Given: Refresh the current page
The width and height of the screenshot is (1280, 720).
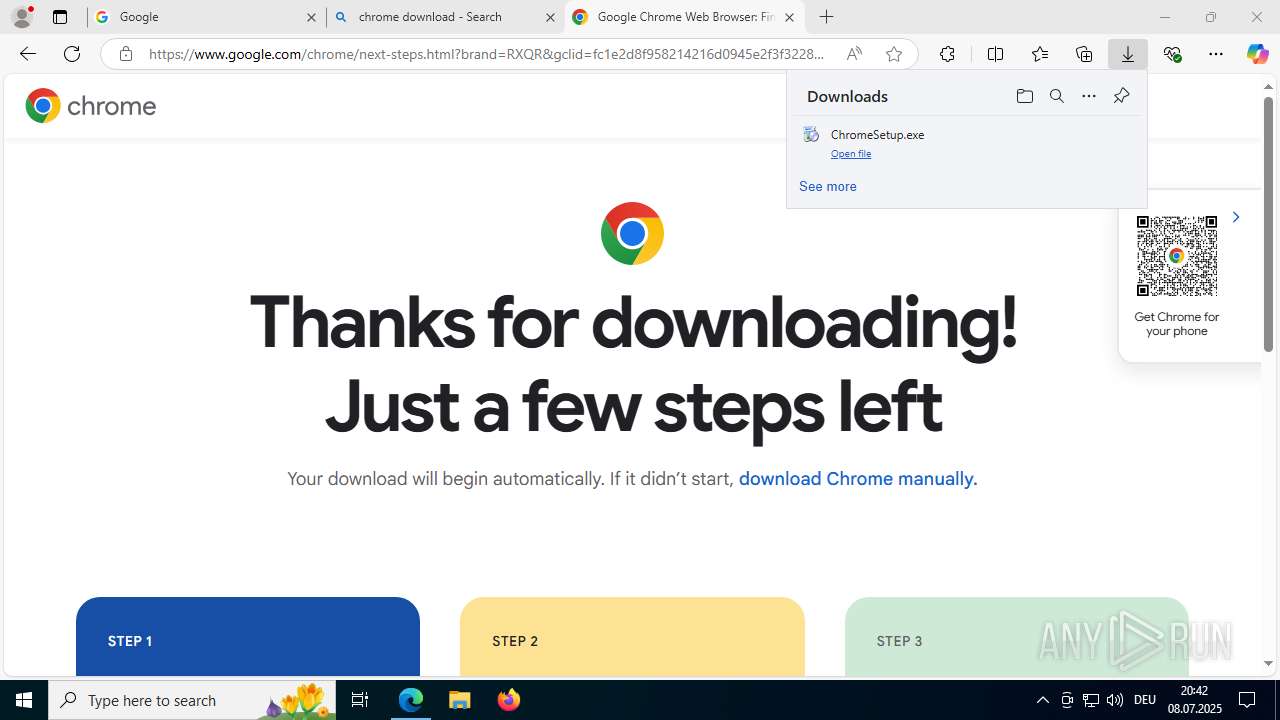Looking at the screenshot, I should coord(72,54).
